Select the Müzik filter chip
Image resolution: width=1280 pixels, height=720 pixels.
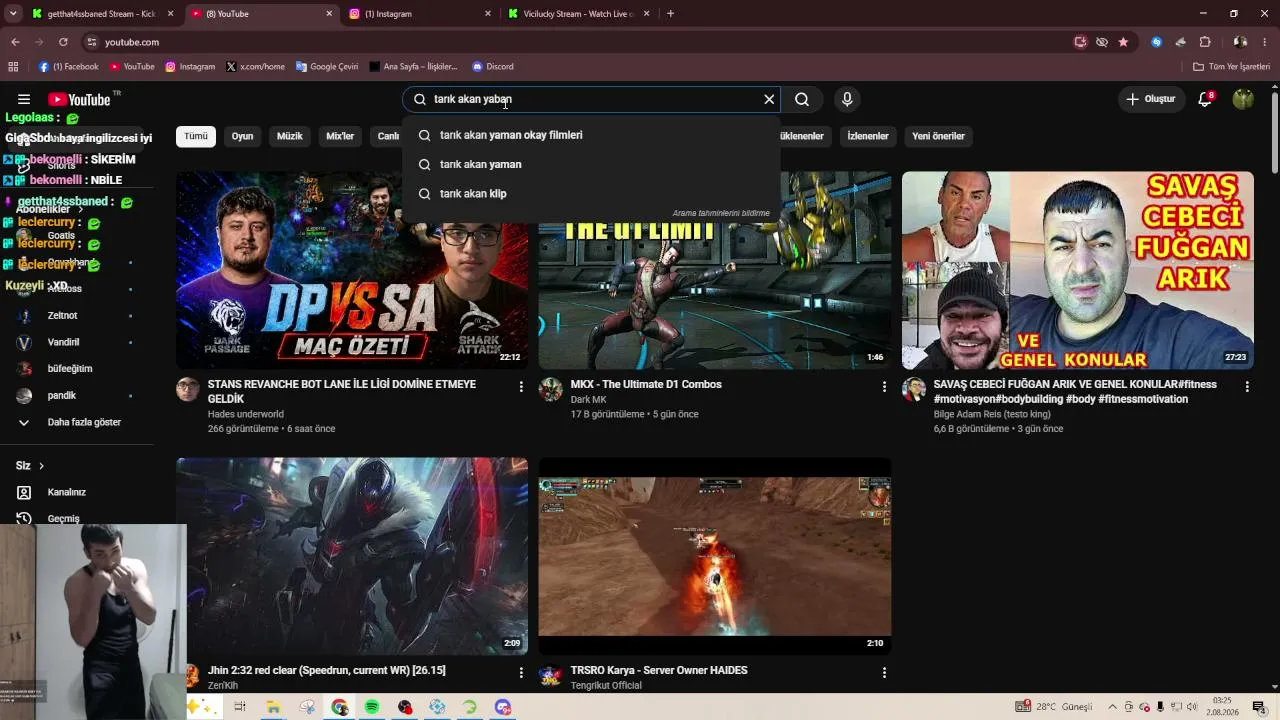coord(290,136)
